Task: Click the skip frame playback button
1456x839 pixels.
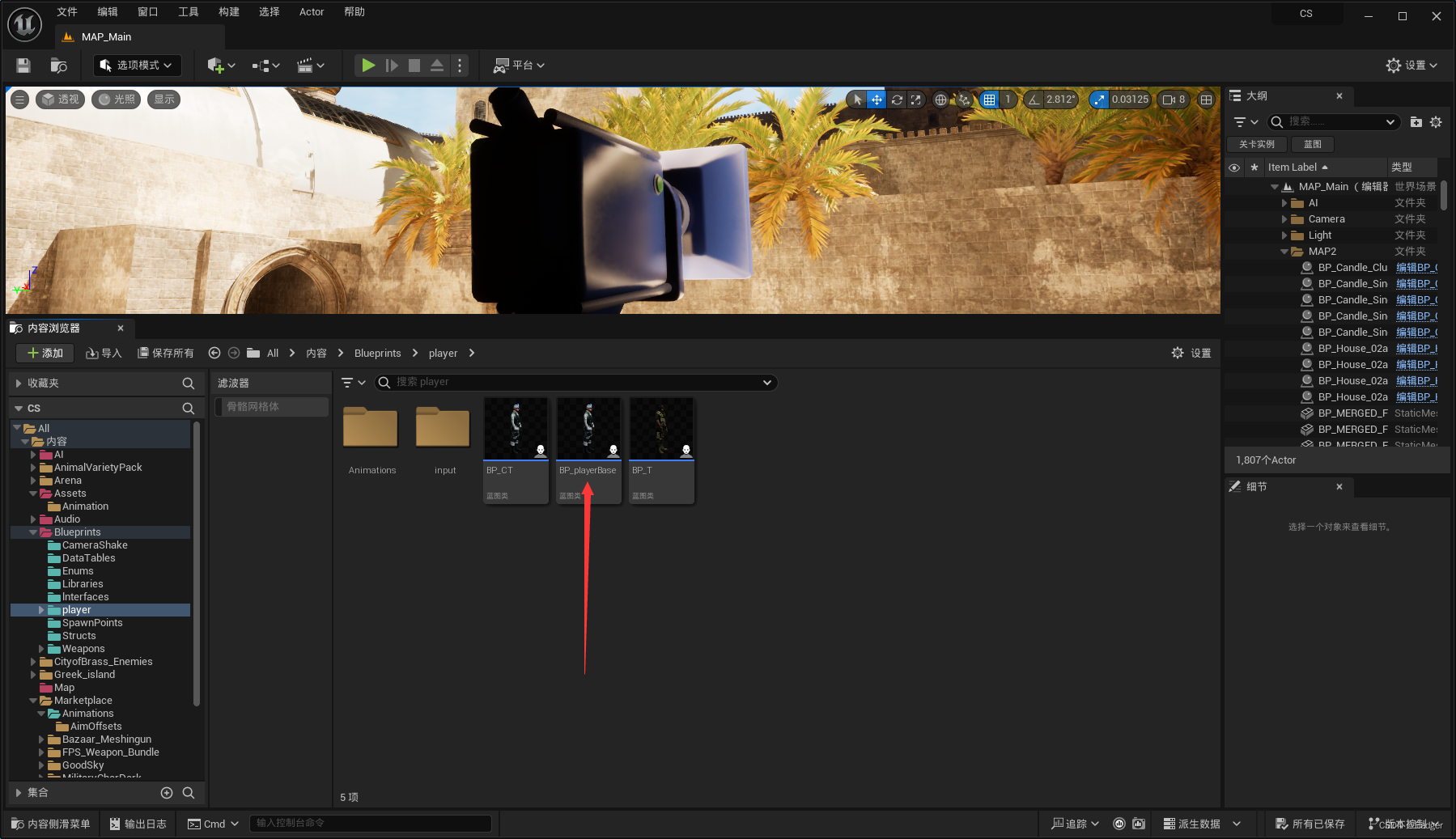Action: tap(392, 66)
